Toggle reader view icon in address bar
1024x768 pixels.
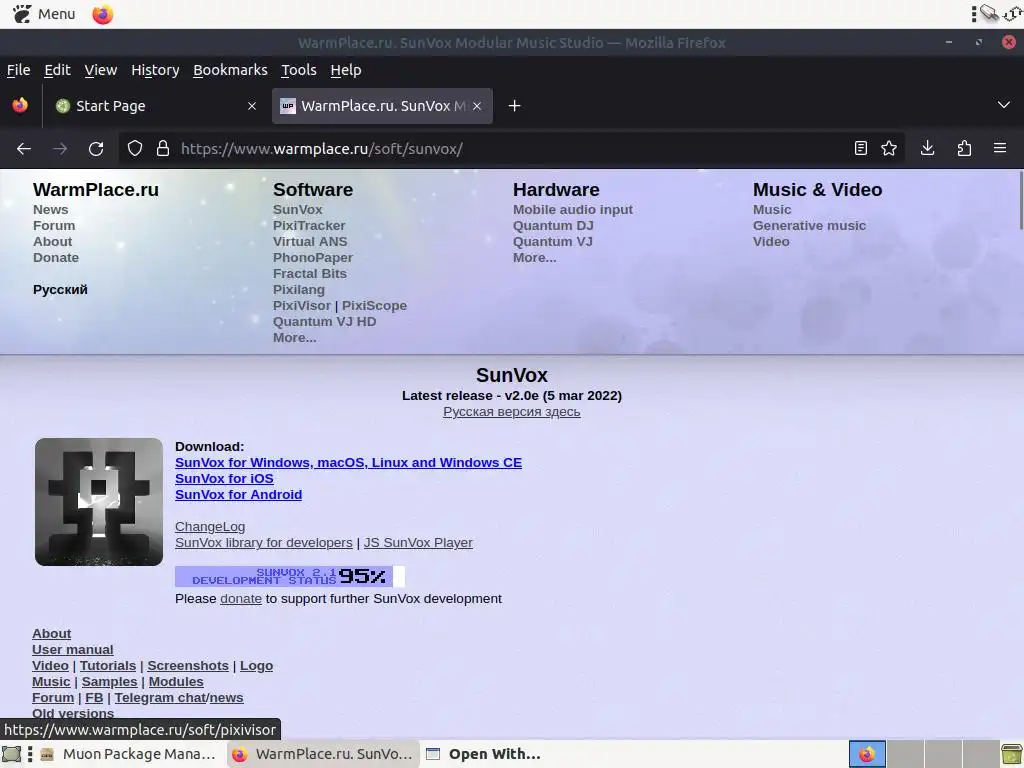[861, 148]
